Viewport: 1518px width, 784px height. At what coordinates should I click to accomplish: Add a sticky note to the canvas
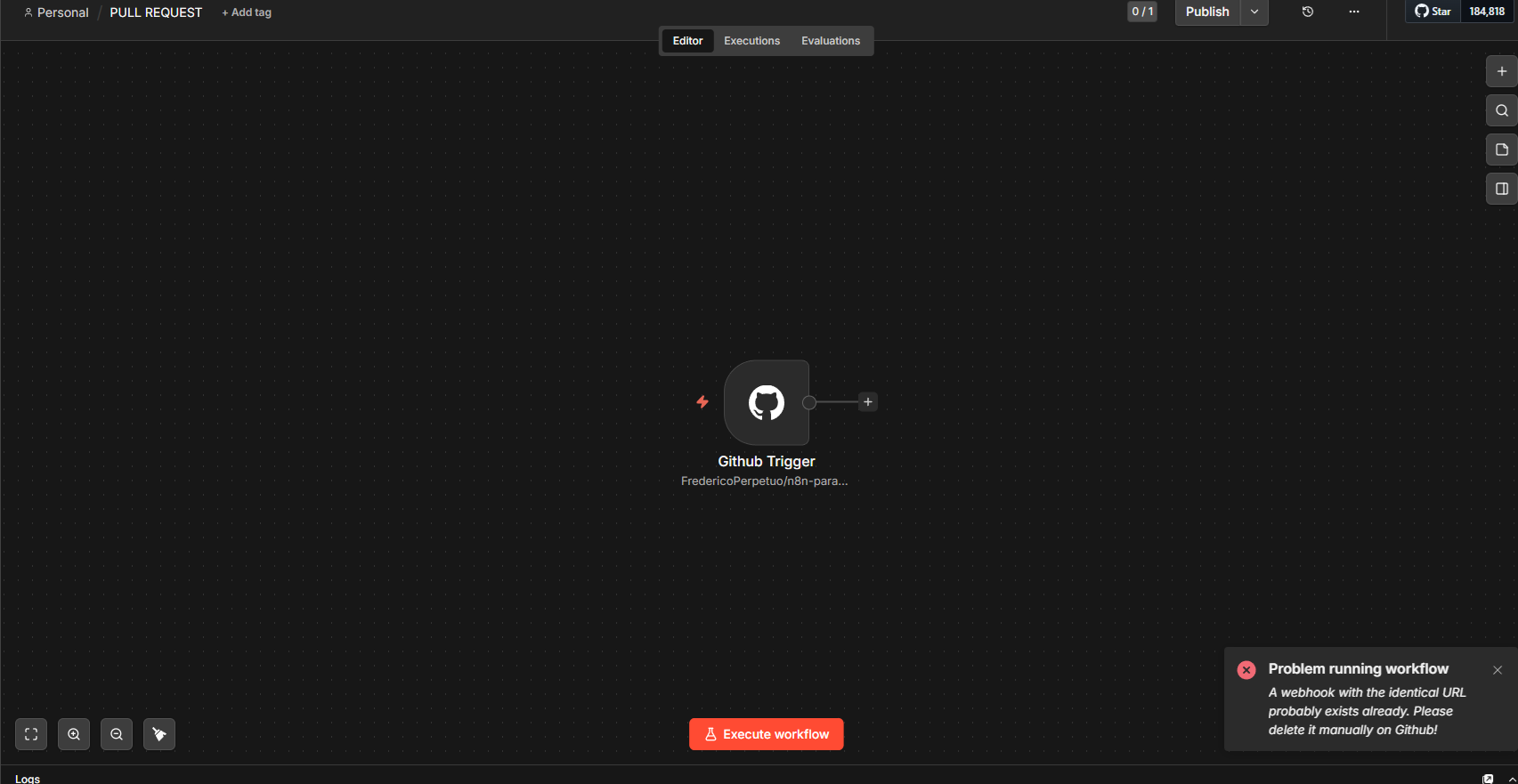[x=1501, y=150]
